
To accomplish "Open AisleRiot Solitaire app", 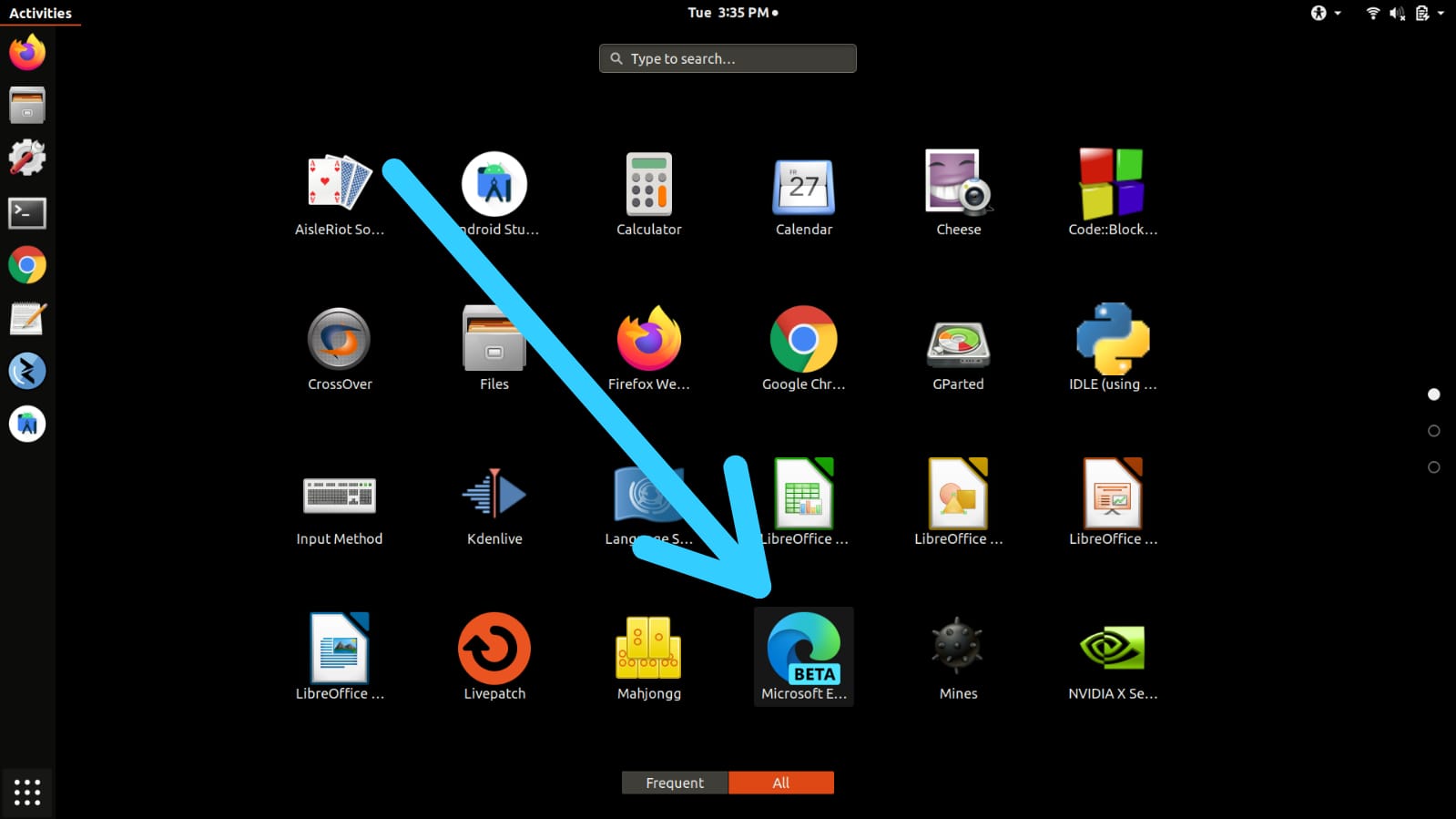I will (340, 192).
